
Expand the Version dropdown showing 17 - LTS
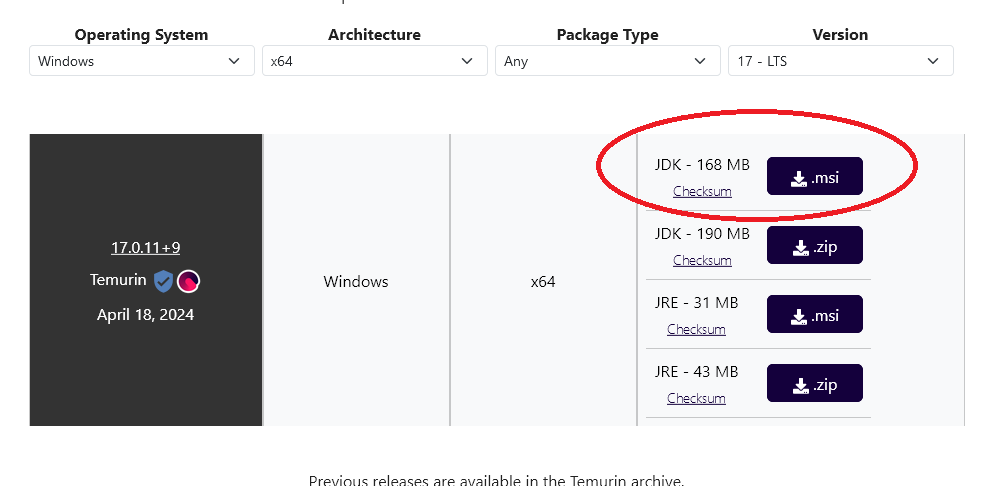pos(839,61)
